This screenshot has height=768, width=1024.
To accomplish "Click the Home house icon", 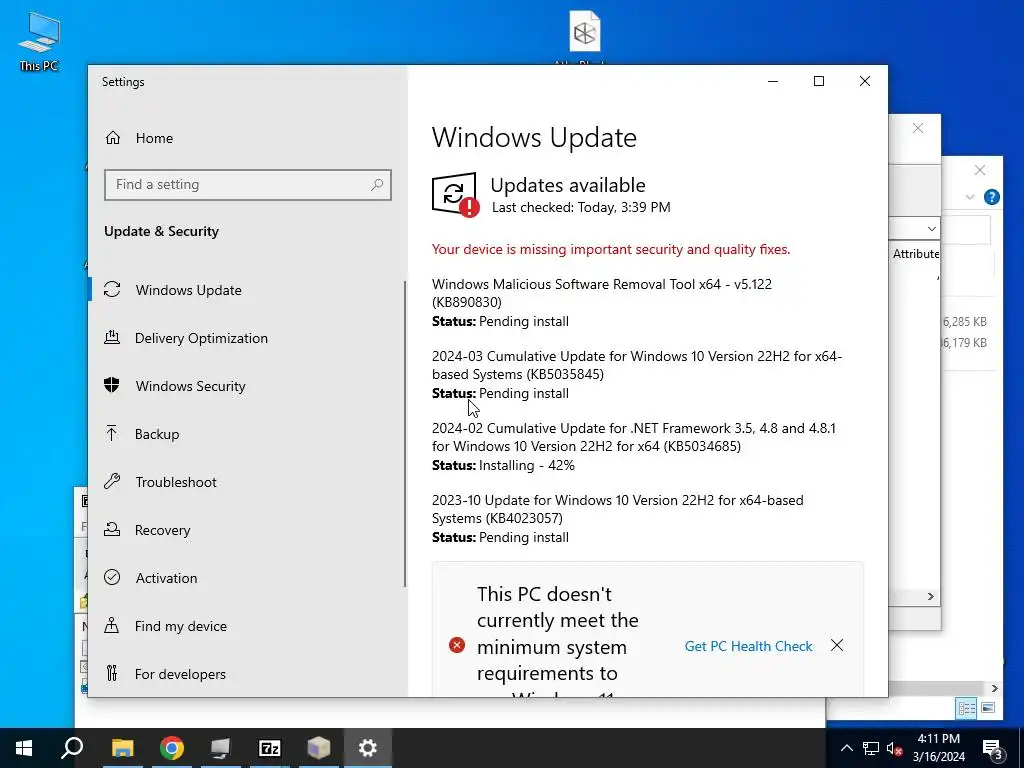I will click(x=112, y=137).
